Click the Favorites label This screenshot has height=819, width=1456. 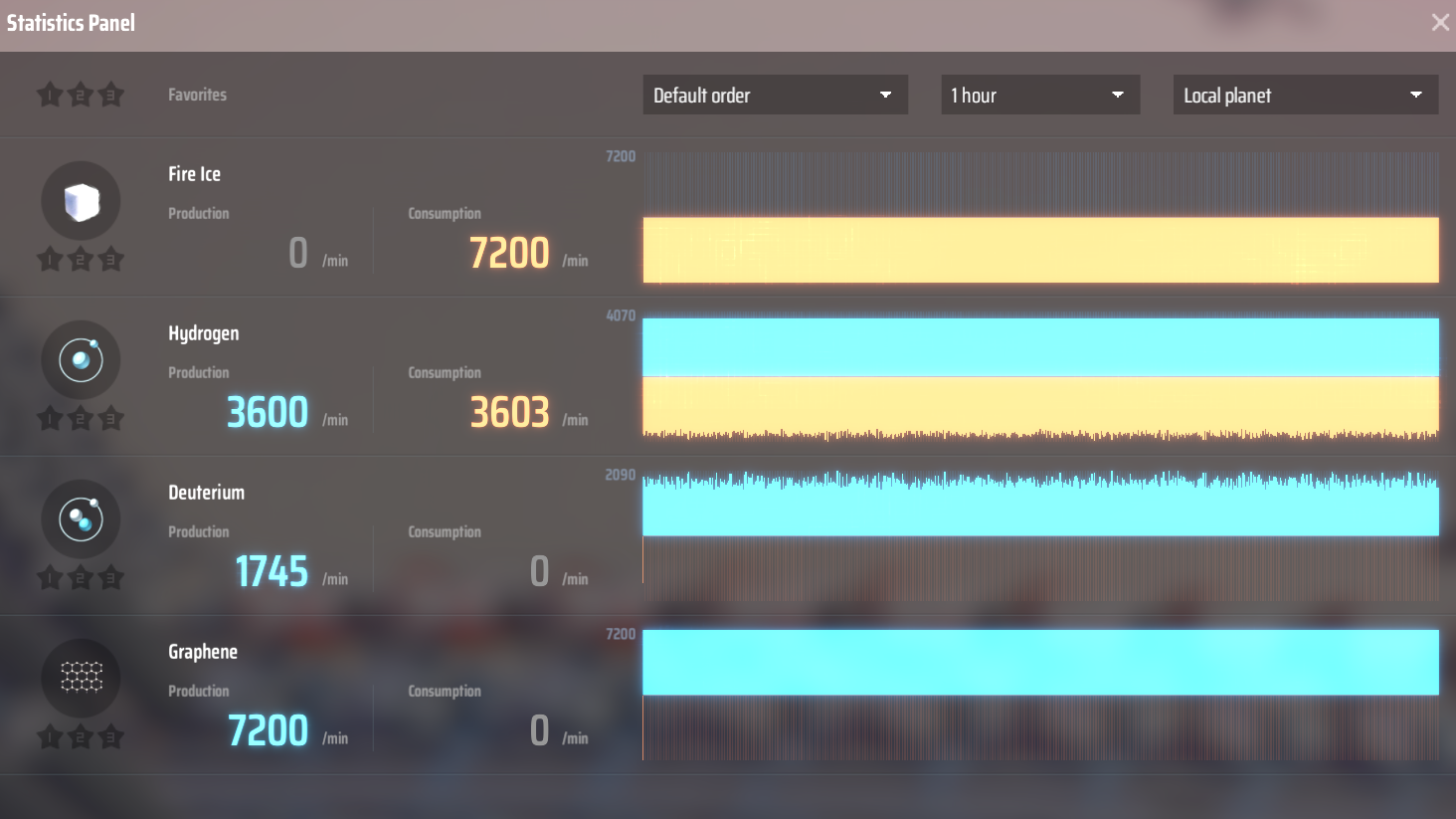coord(197,95)
